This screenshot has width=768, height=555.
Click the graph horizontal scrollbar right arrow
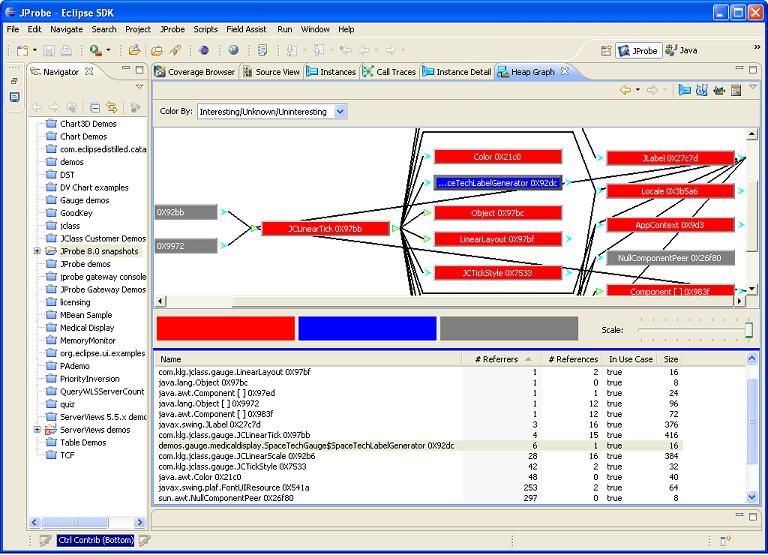click(x=739, y=301)
